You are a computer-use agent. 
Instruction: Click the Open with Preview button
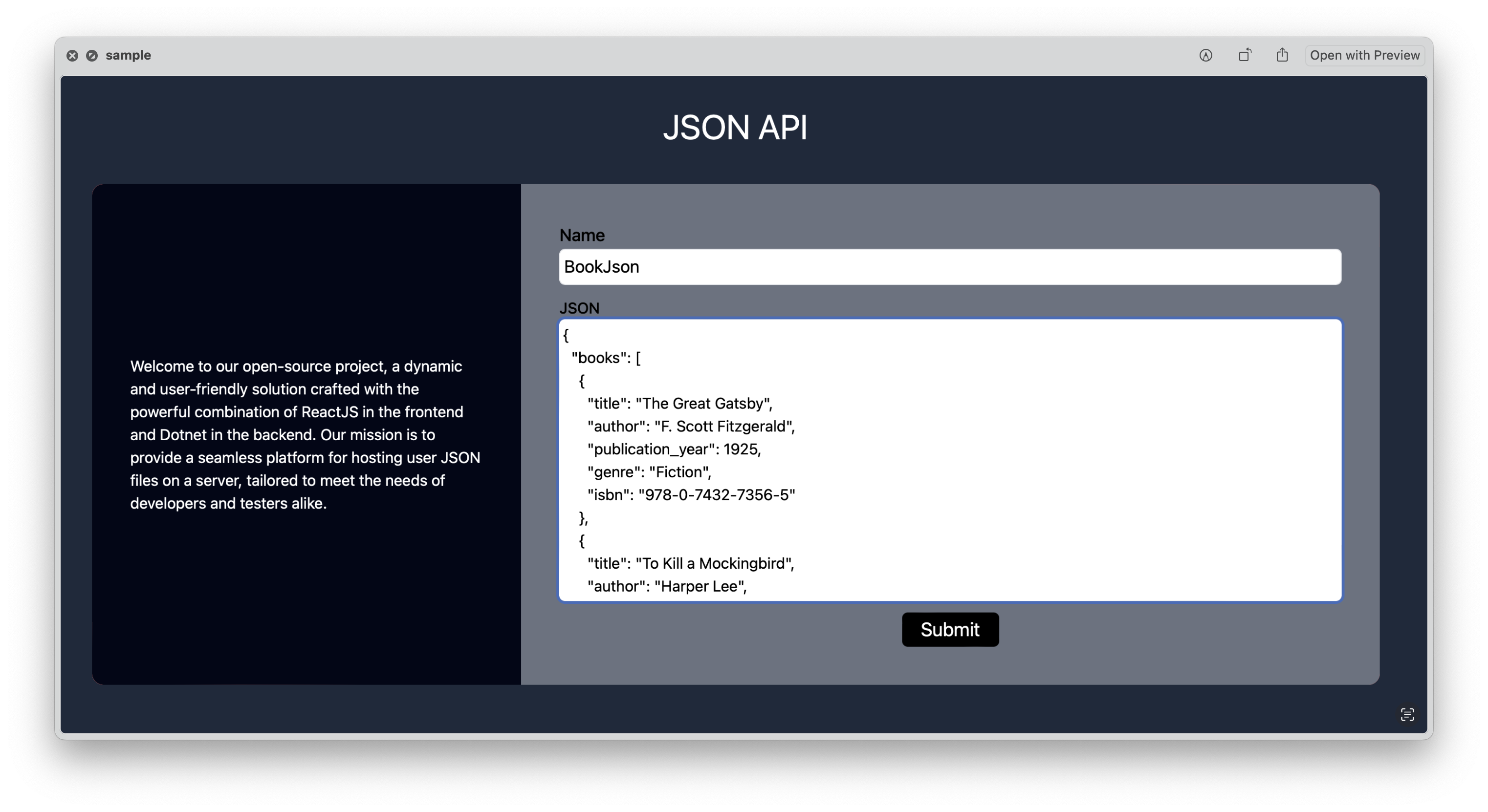tap(1364, 55)
